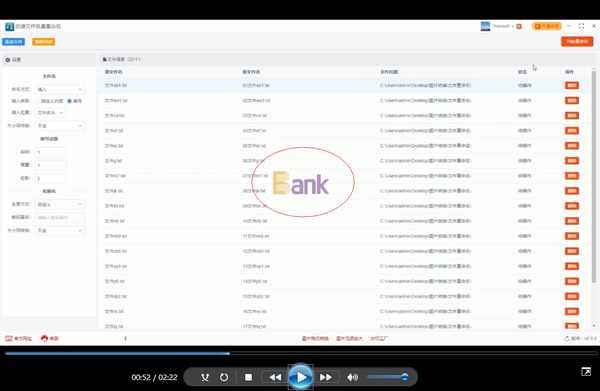Stop the video playback
600x391 pixels.
pyautogui.click(x=248, y=377)
